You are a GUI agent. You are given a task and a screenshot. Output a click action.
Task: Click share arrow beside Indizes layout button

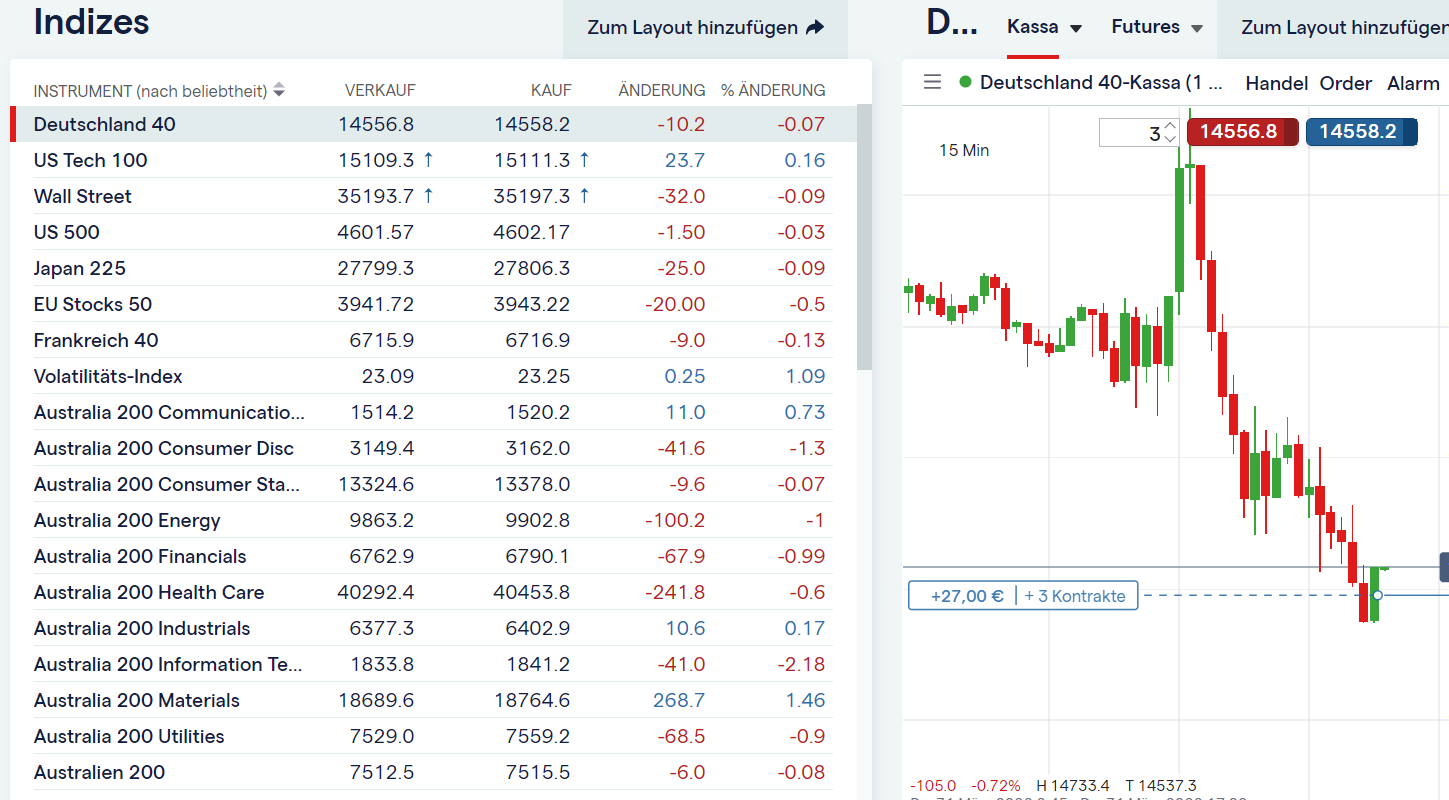click(x=815, y=28)
